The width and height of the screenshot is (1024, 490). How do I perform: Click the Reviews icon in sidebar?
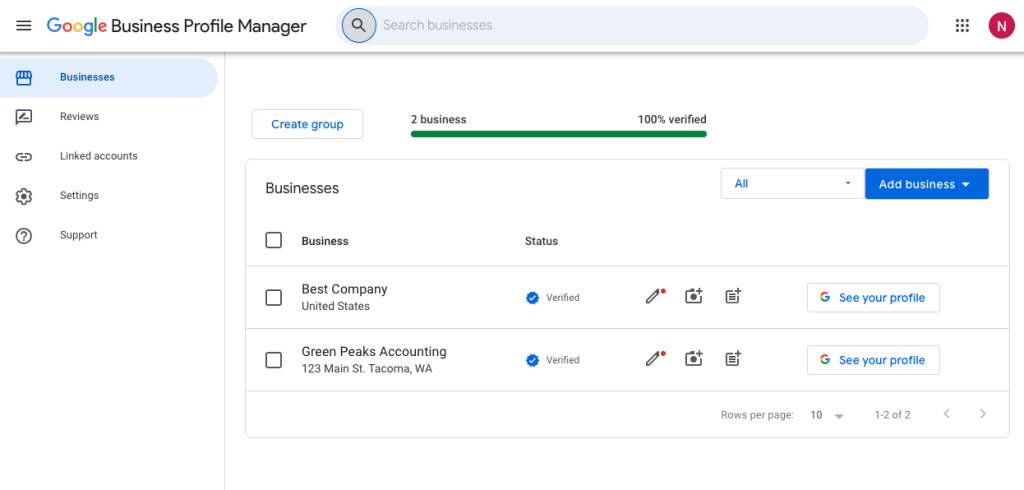point(24,117)
